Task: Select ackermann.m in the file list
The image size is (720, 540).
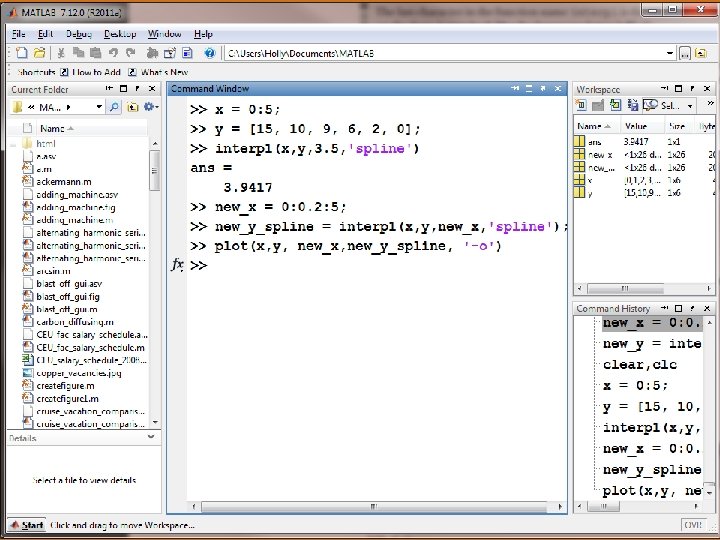Action: (x=63, y=183)
